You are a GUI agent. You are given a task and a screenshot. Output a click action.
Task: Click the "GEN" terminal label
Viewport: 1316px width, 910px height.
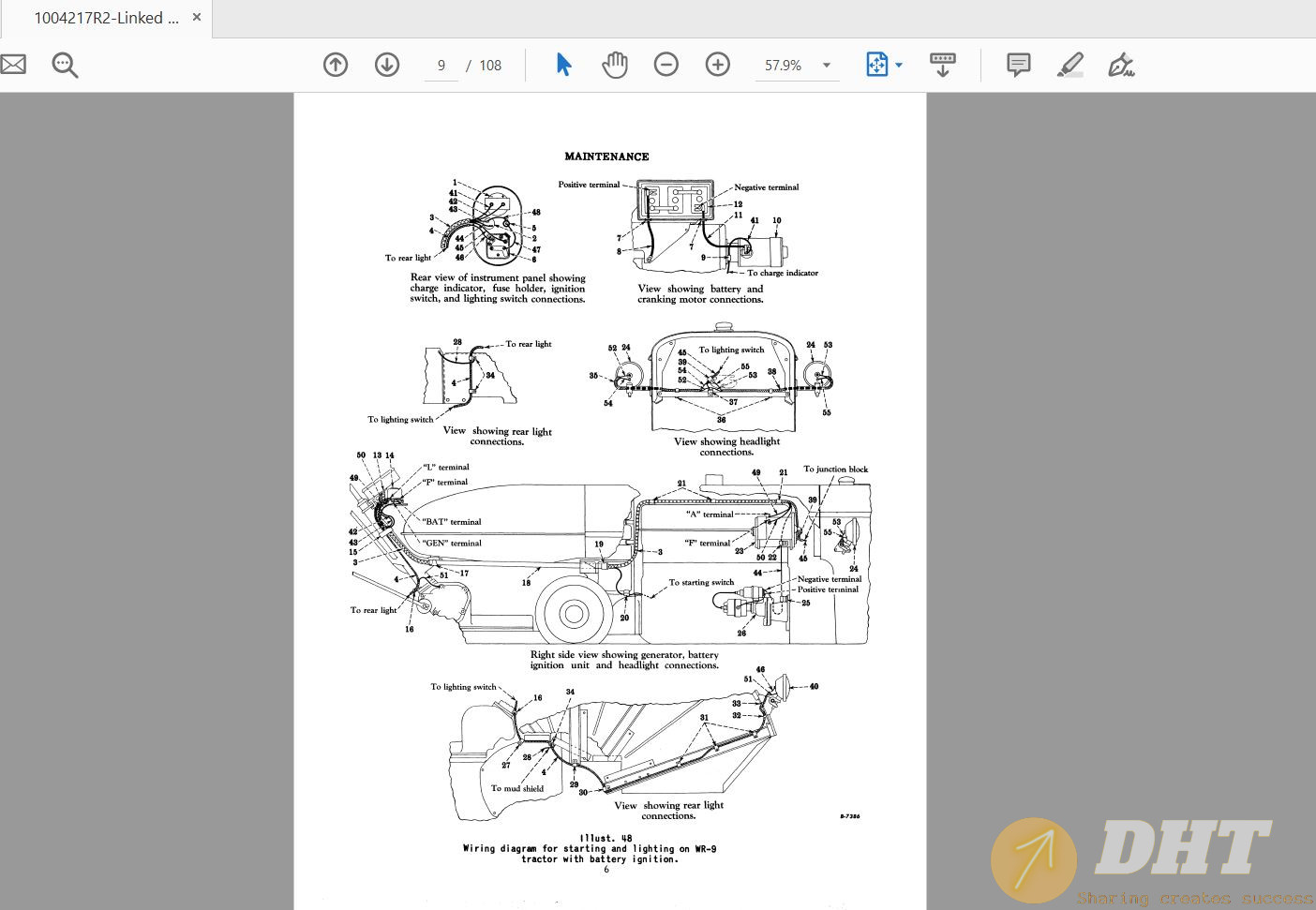click(x=452, y=544)
